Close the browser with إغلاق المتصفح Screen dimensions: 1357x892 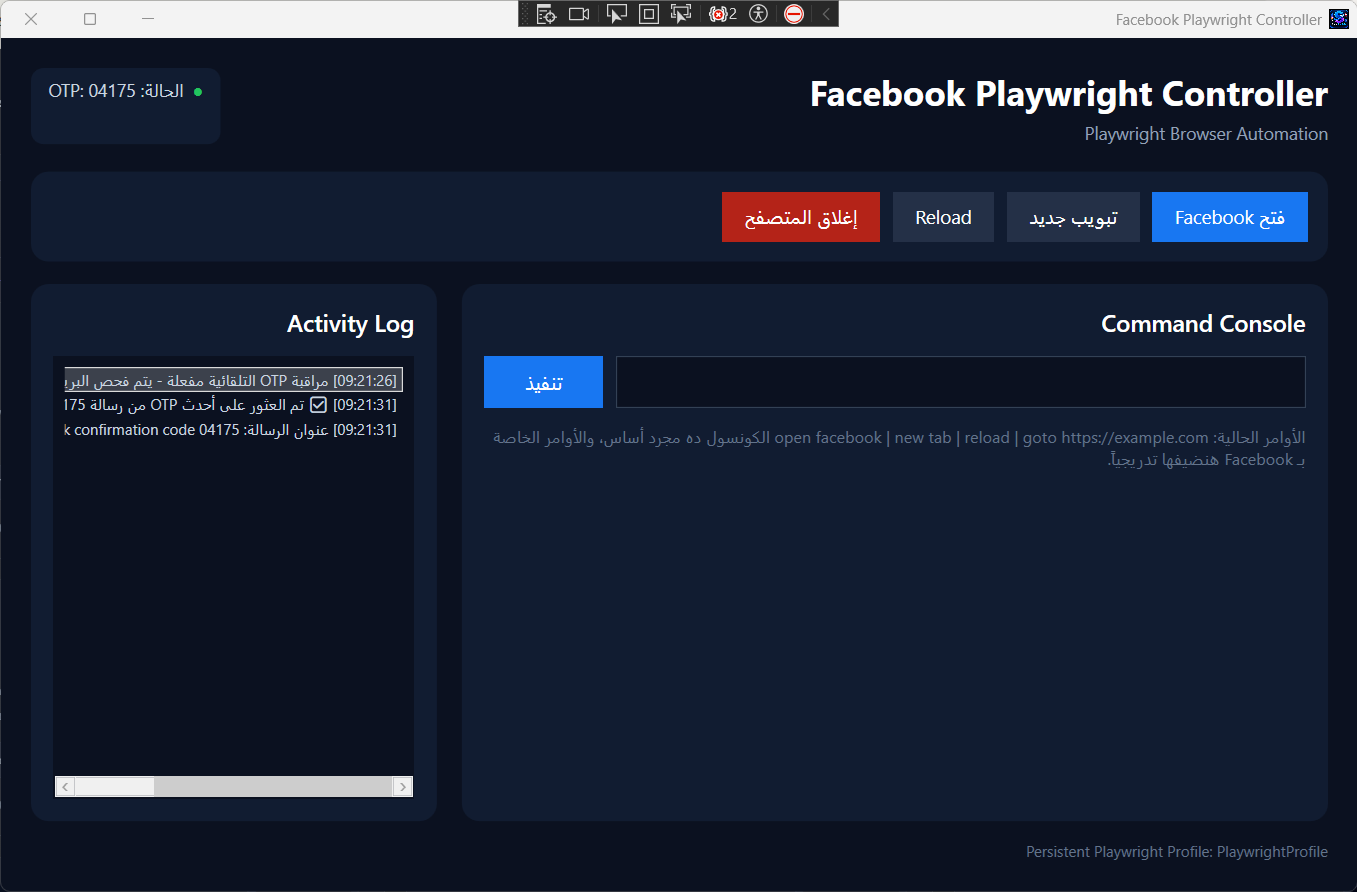click(x=801, y=217)
